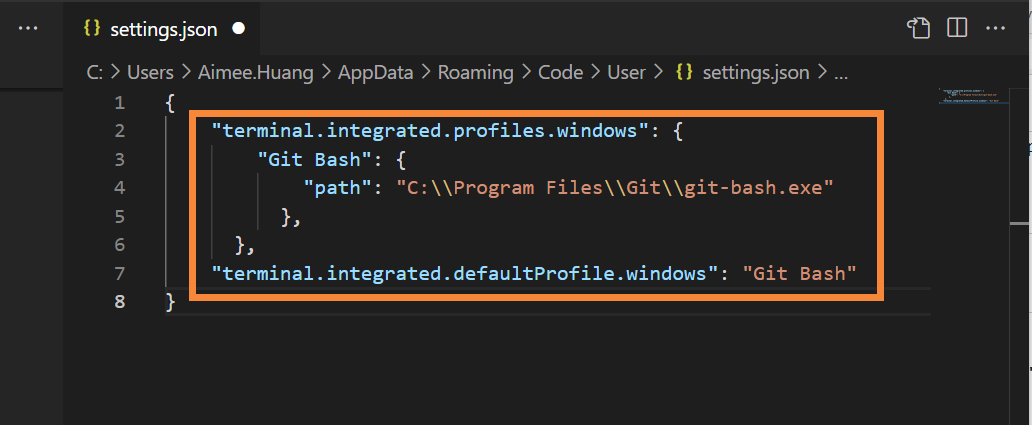This screenshot has height=425, width=1032.
Task: Click the curly braces icon on settings.json tab
Action: [x=92, y=29]
